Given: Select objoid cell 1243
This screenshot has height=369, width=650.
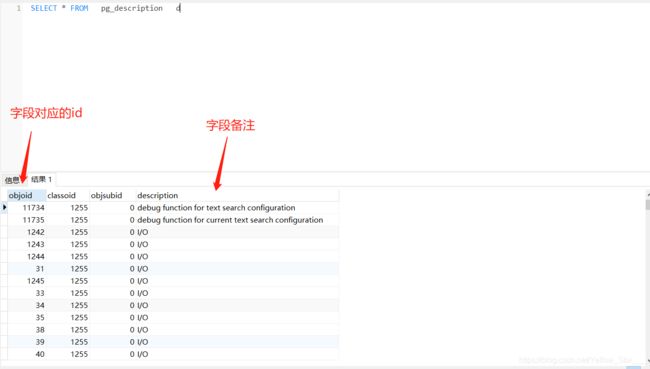Looking at the screenshot, I should [26, 244].
